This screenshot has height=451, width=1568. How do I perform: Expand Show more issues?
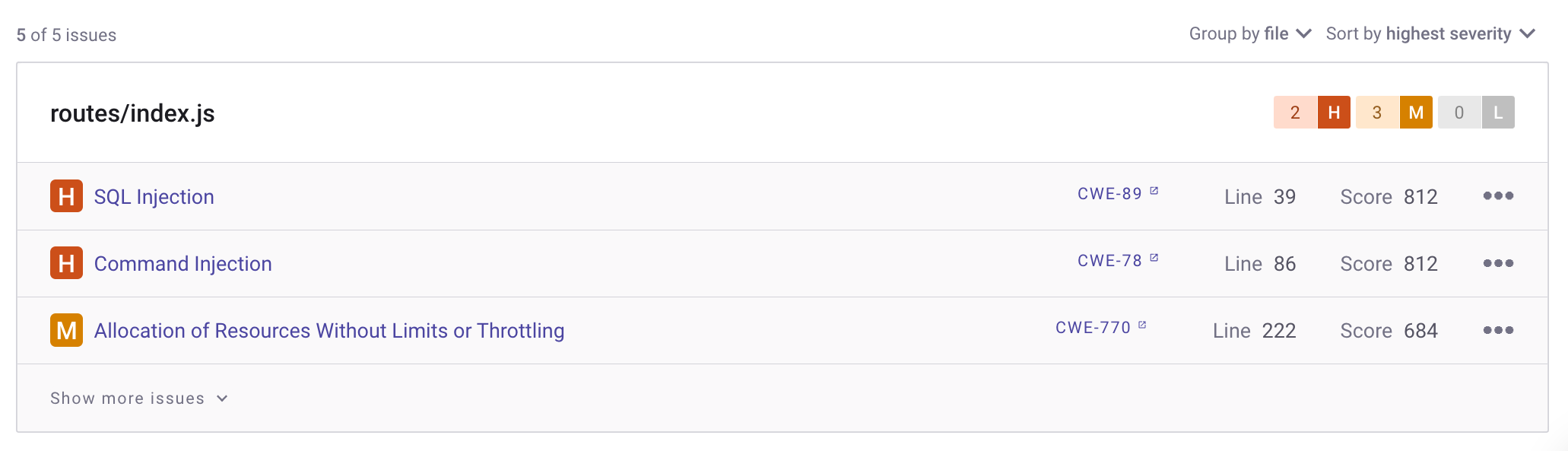click(x=139, y=399)
